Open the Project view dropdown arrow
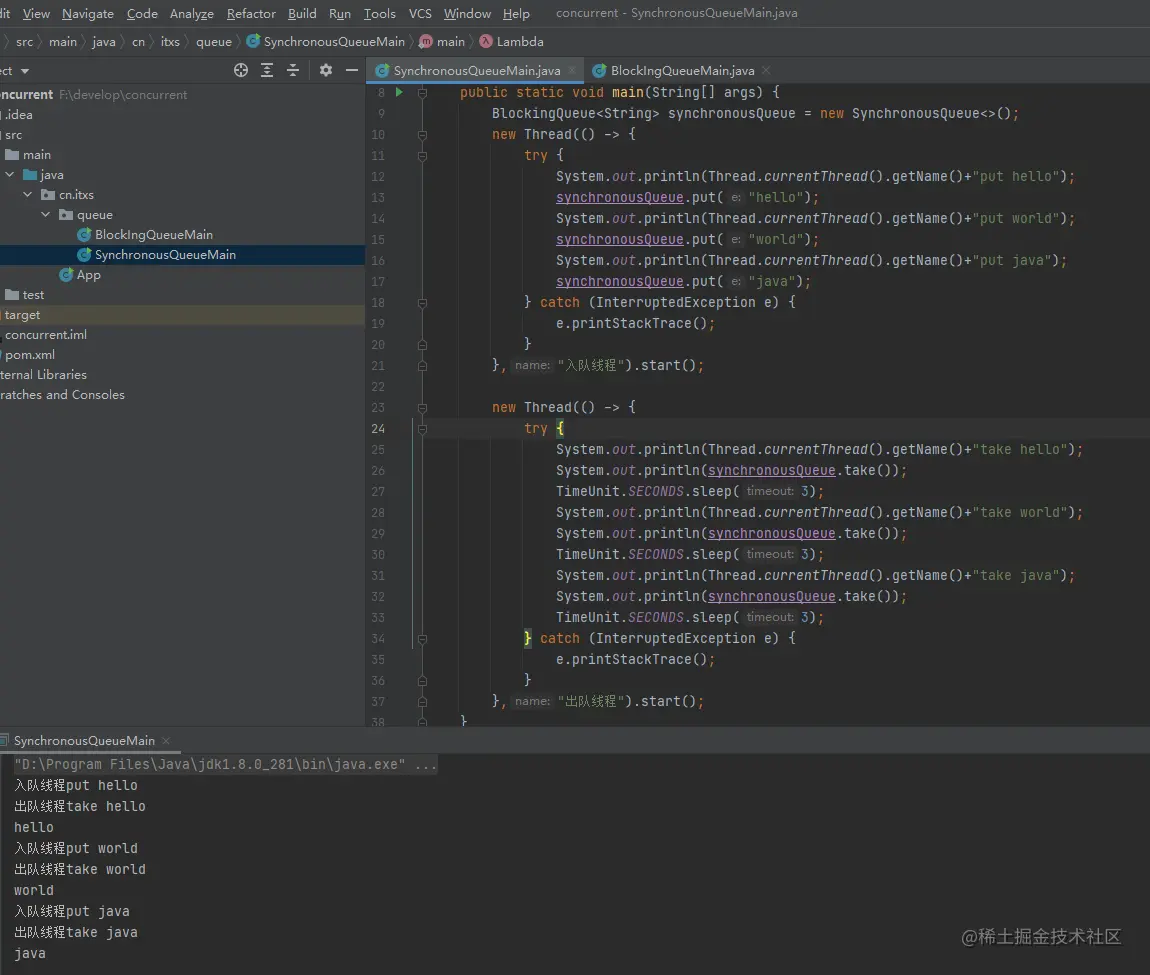1150x975 pixels. [25, 71]
